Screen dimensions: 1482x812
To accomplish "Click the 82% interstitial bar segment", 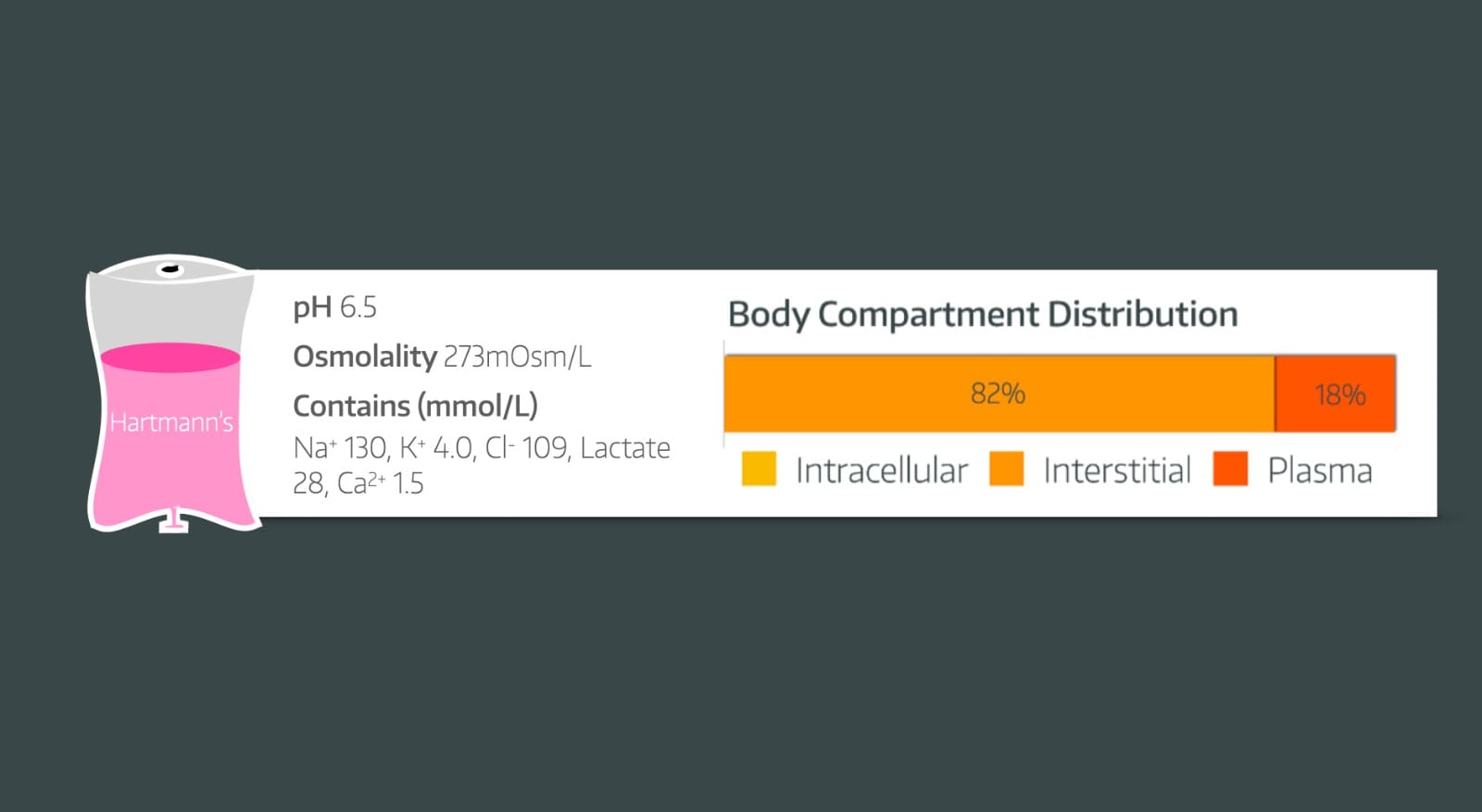I will tap(998, 394).
